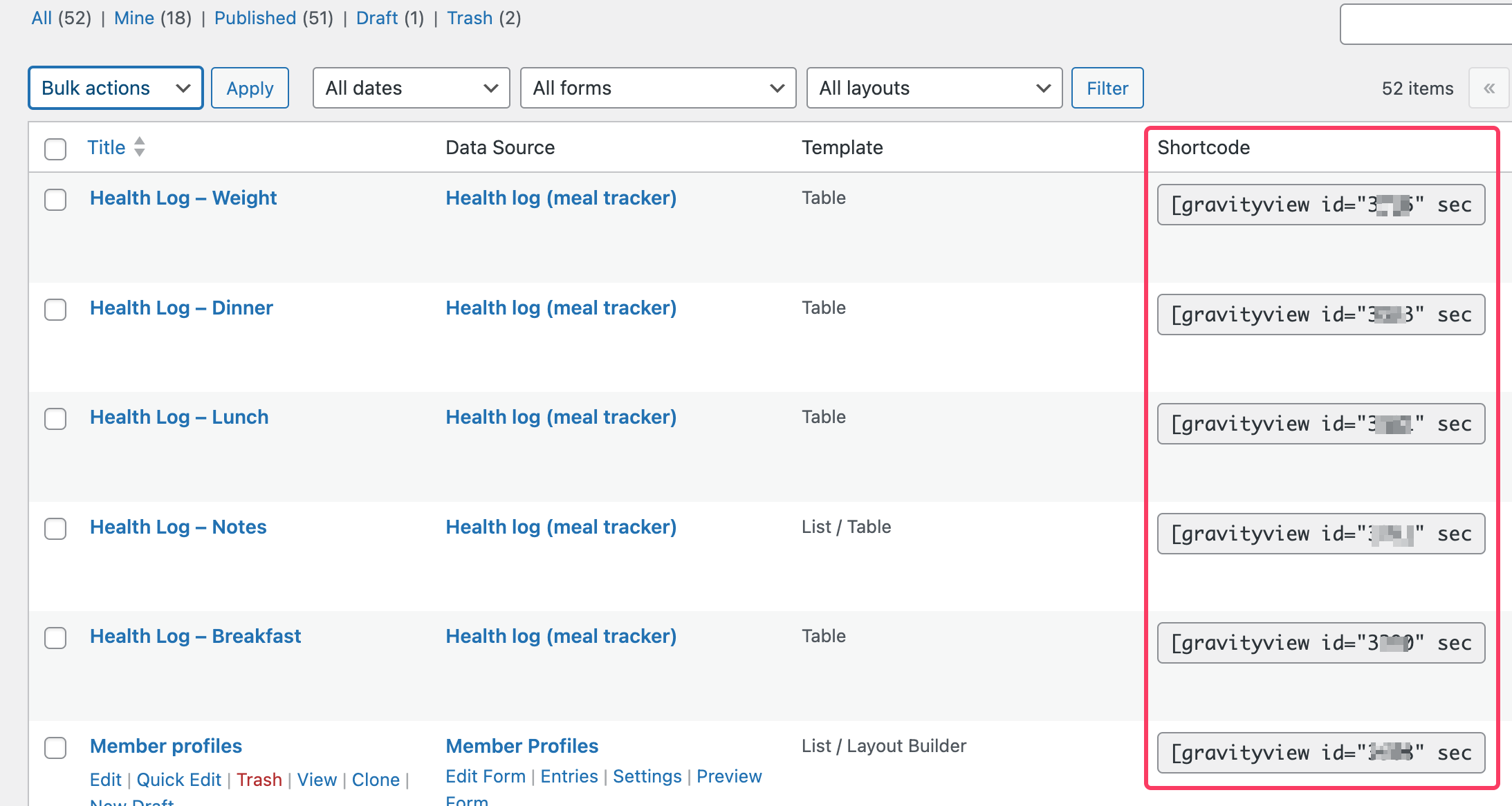Click the '52 items' count text
Viewport: 1512px width, 806px height.
point(1417,88)
